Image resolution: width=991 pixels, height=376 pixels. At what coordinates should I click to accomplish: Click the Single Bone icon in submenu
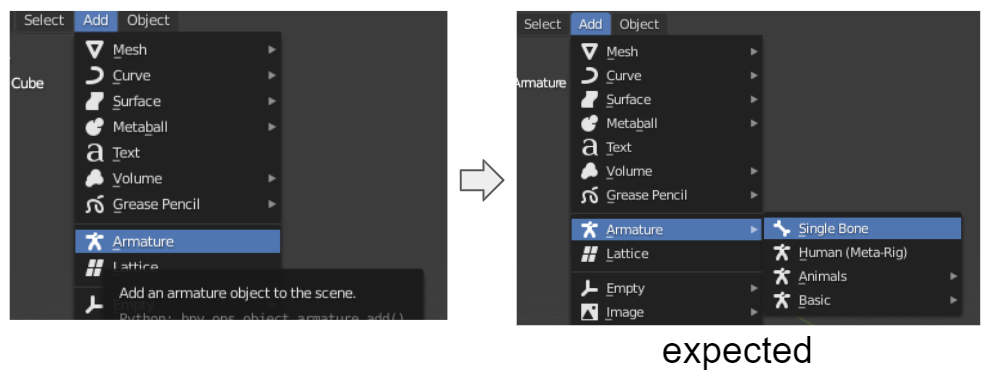click(782, 229)
